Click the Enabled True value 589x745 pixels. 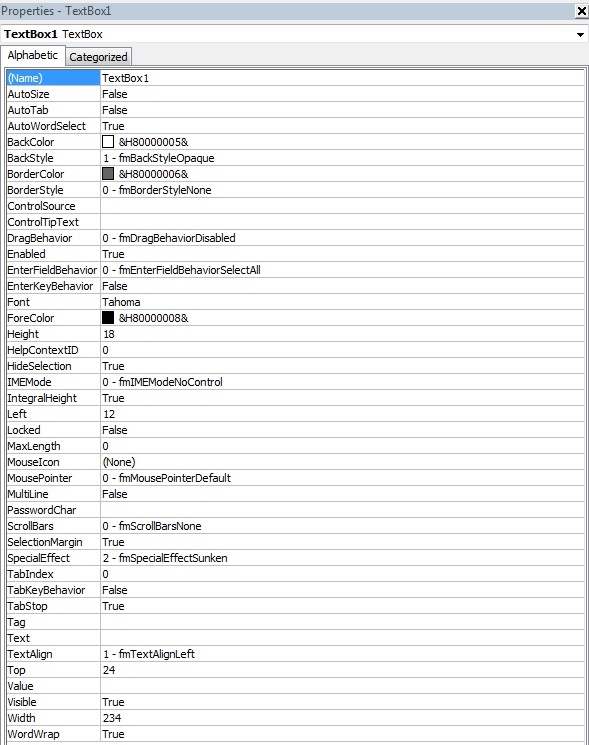coord(342,254)
